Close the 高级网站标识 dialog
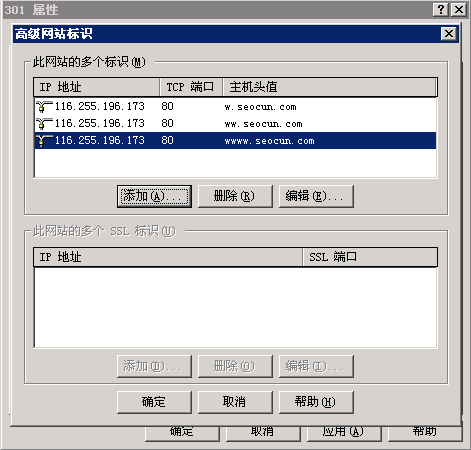 [449, 34]
